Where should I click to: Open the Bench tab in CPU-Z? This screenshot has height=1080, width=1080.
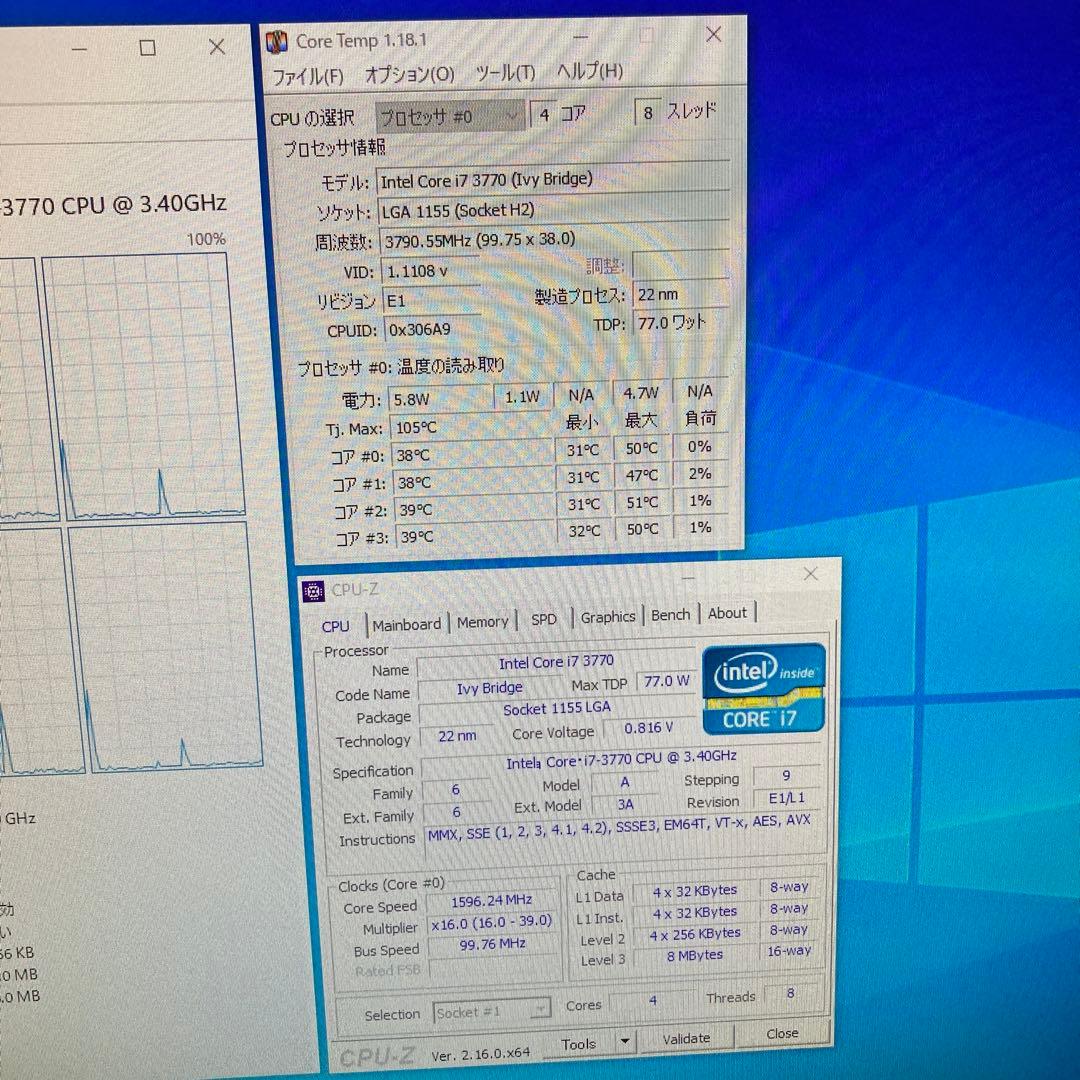(x=670, y=616)
